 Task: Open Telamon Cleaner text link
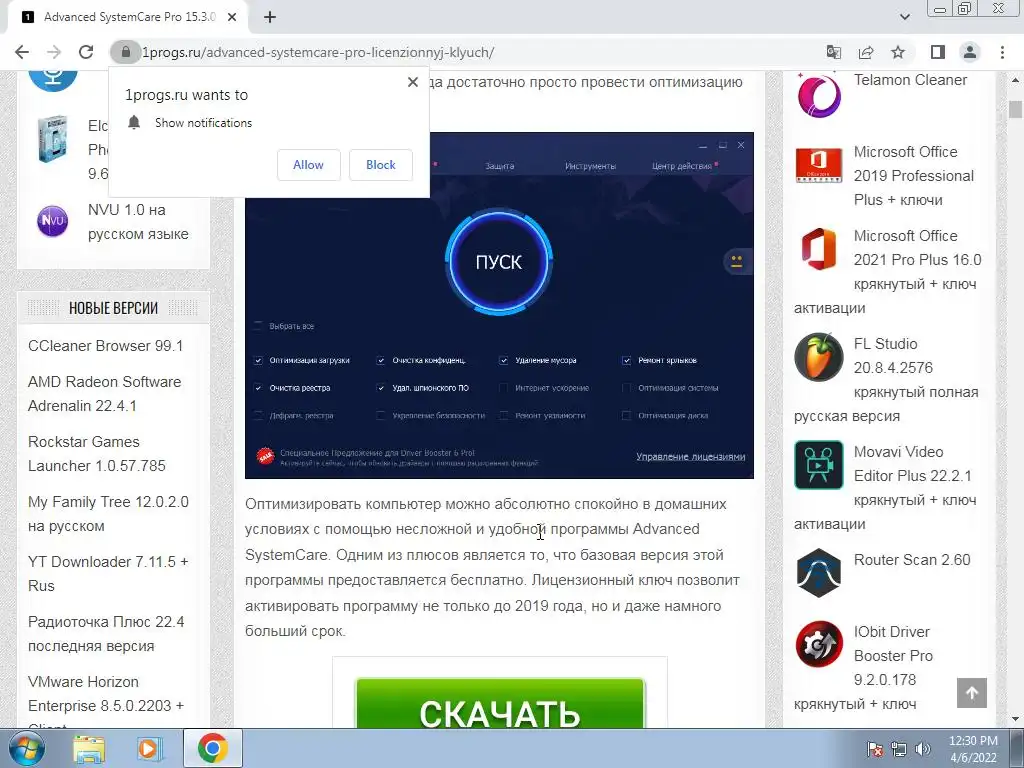coord(910,80)
